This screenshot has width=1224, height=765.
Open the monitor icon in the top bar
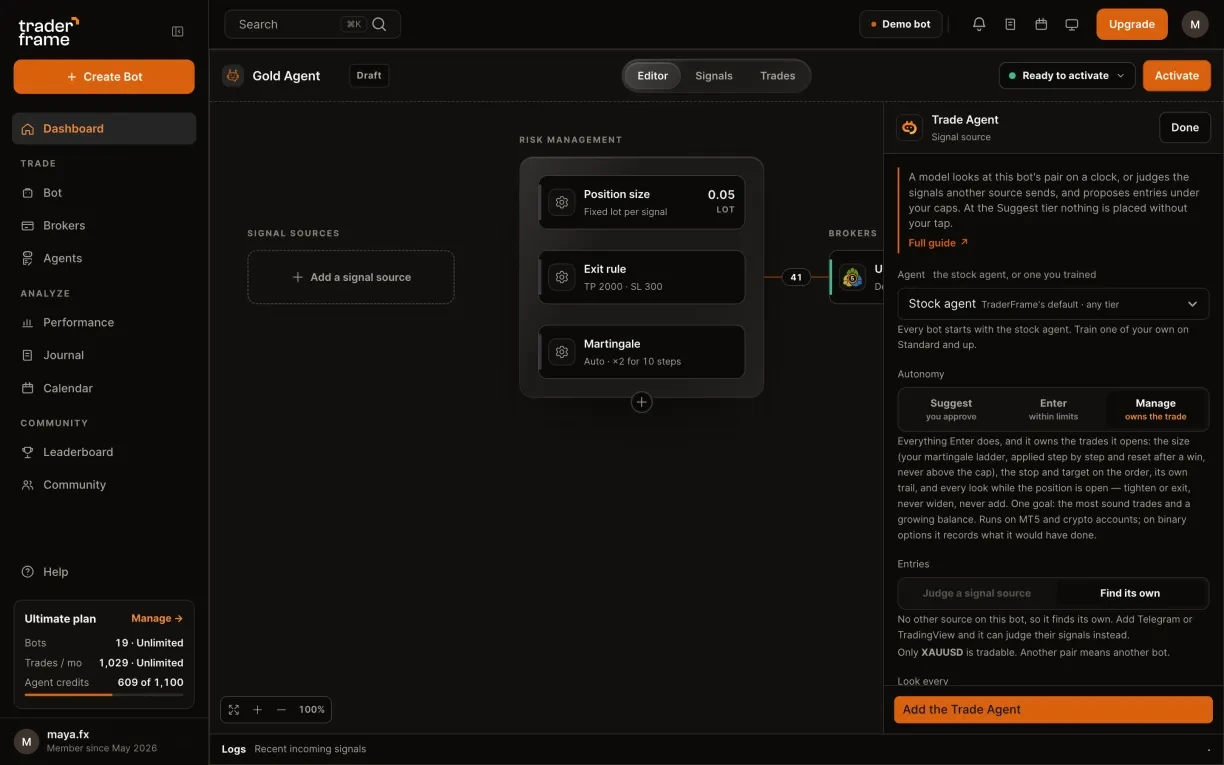(x=1072, y=24)
